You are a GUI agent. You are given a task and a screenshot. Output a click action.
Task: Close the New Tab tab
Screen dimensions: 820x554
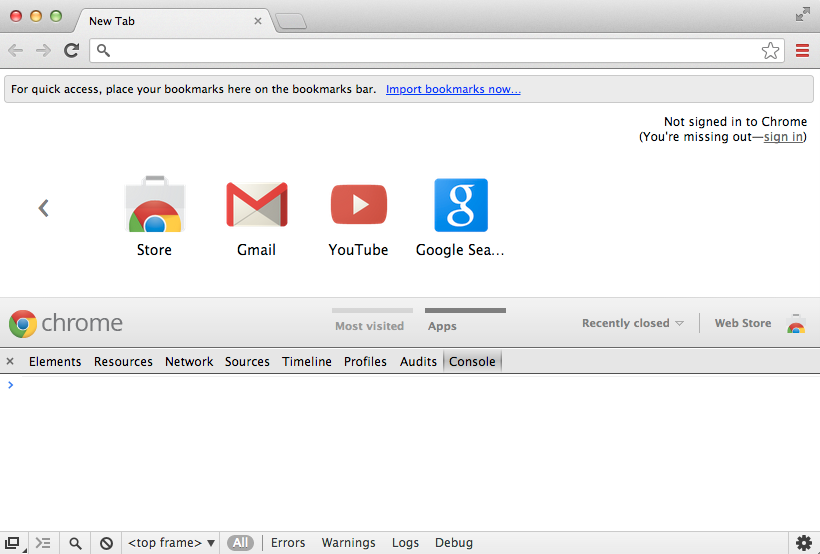click(258, 21)
